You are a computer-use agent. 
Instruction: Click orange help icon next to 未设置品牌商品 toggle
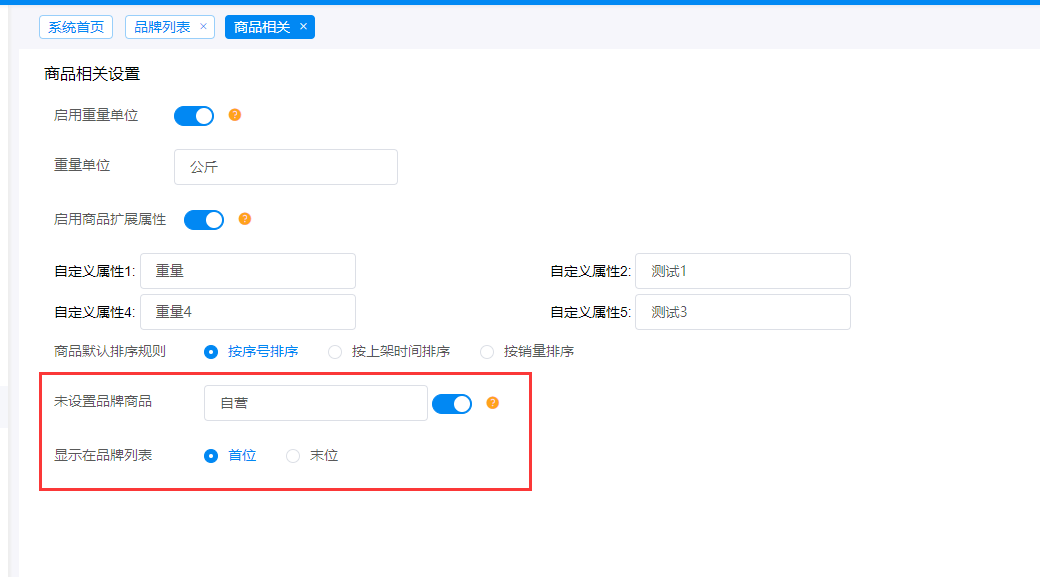[x=492, y=403]
